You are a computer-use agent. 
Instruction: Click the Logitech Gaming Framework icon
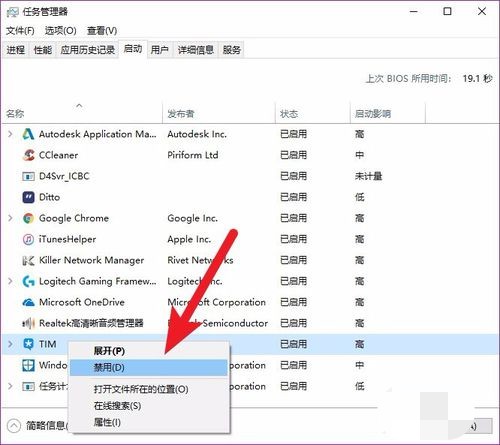pos(28,281)
